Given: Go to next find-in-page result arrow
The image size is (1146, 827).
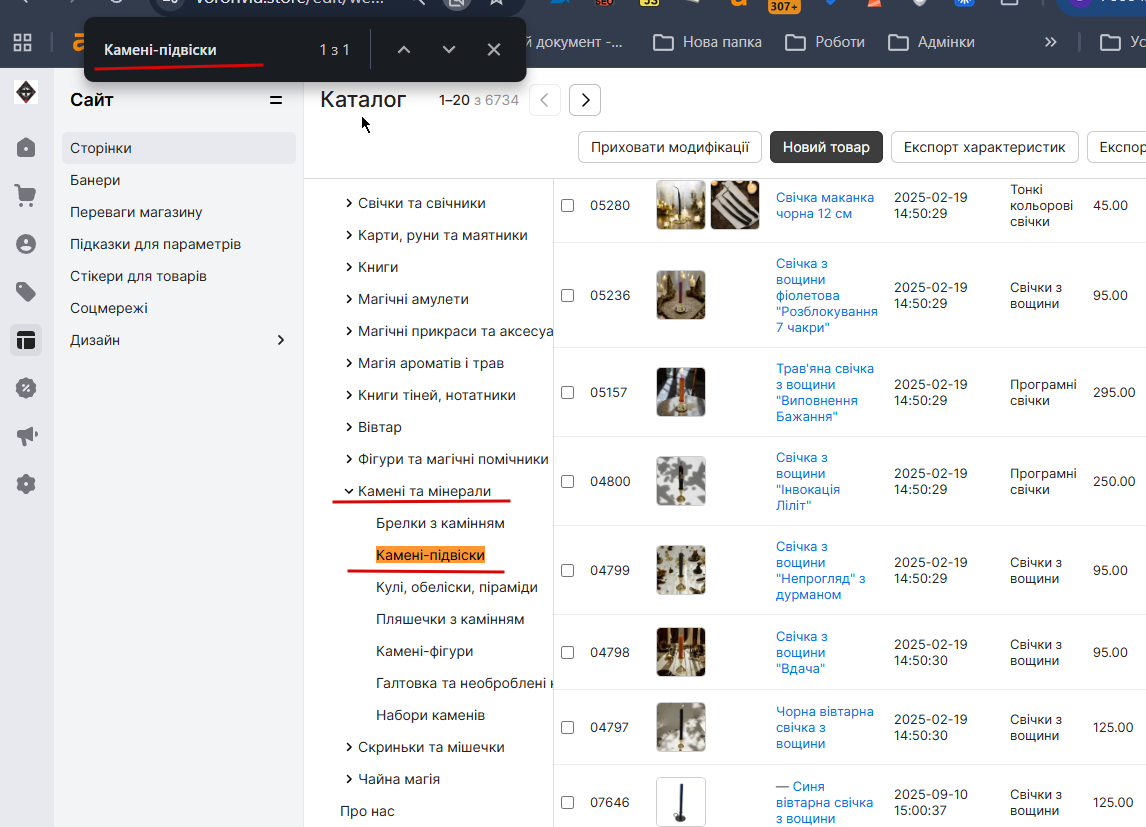Looking at the screenshot, I should 449,50.
